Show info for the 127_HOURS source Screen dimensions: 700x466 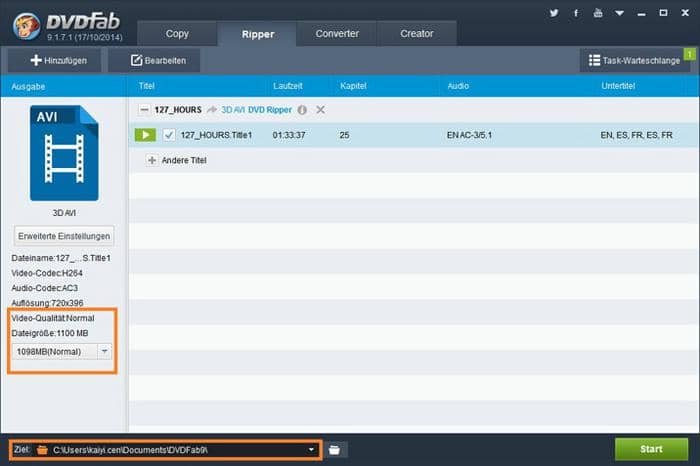[x=302, y=110]
